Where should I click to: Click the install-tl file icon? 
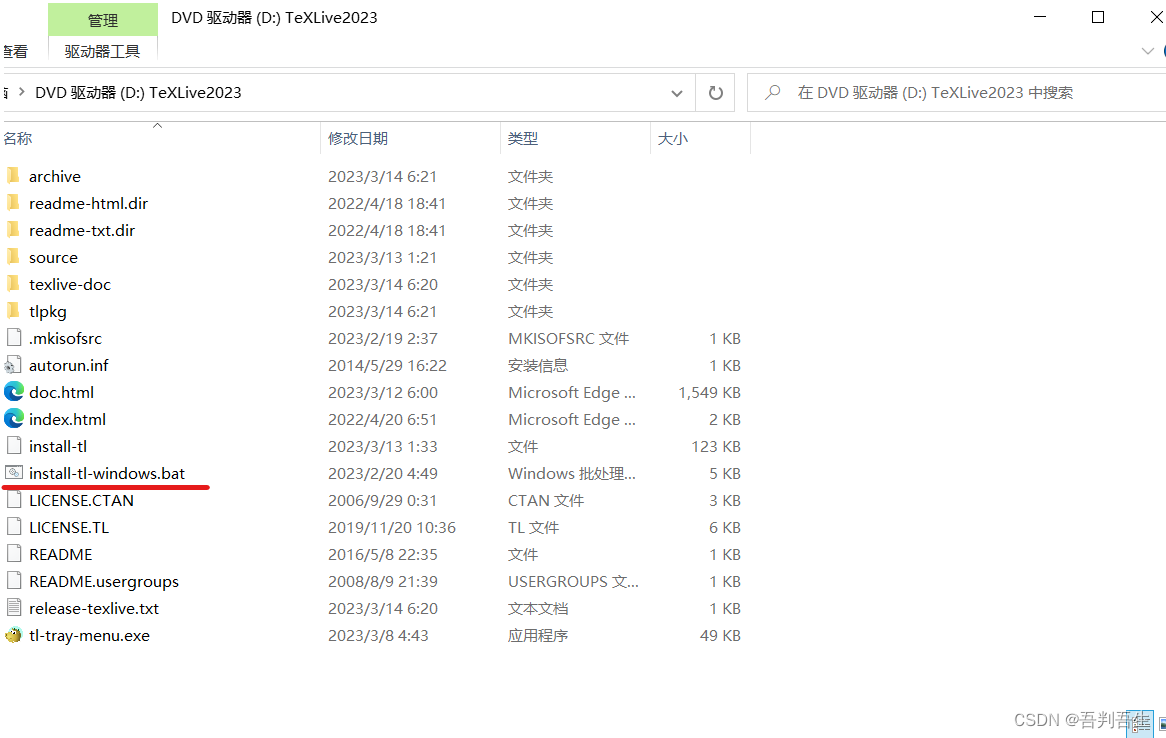(14, 446)
